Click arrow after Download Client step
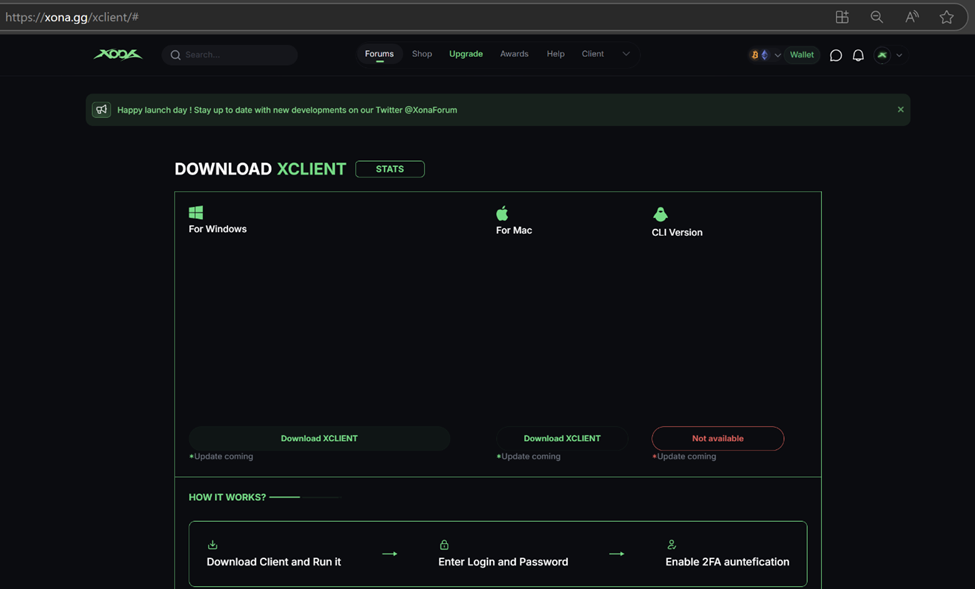 (x=389, y=554)
